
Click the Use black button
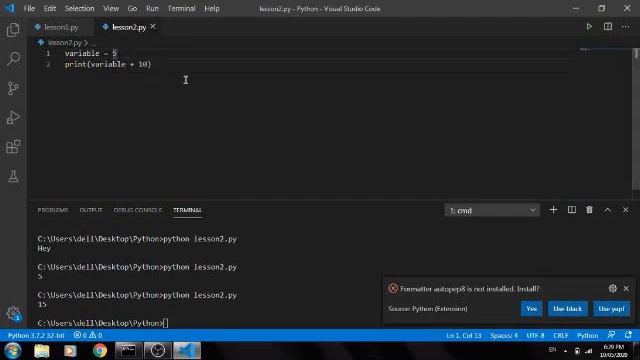point(567,309)
